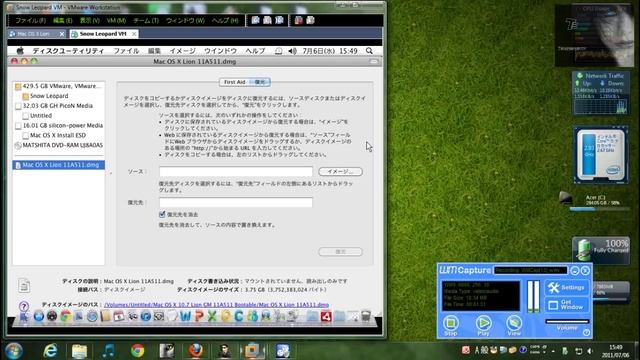Click VMware Workstation taskbar icon
The width and height of the screenshot is (640, 360).
pyautogui.click(x=252, y=351)
